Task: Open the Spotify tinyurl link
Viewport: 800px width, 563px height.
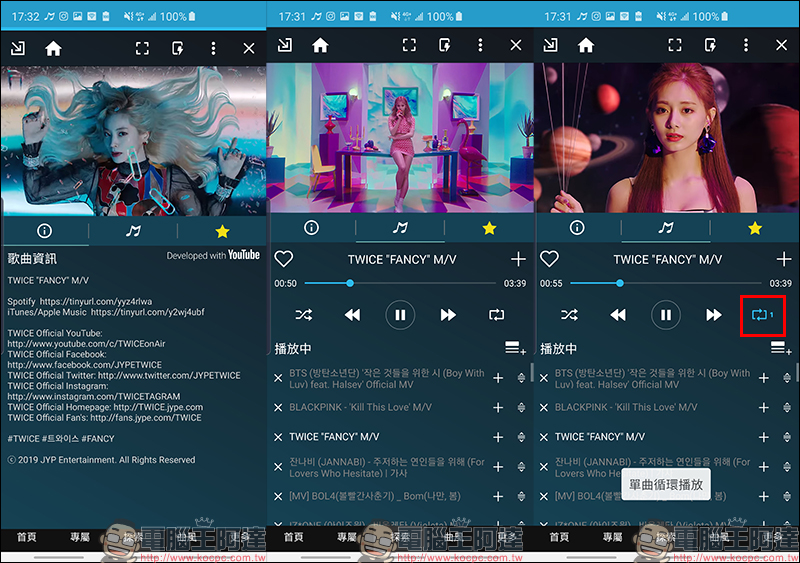Action: tap(96, 302)
